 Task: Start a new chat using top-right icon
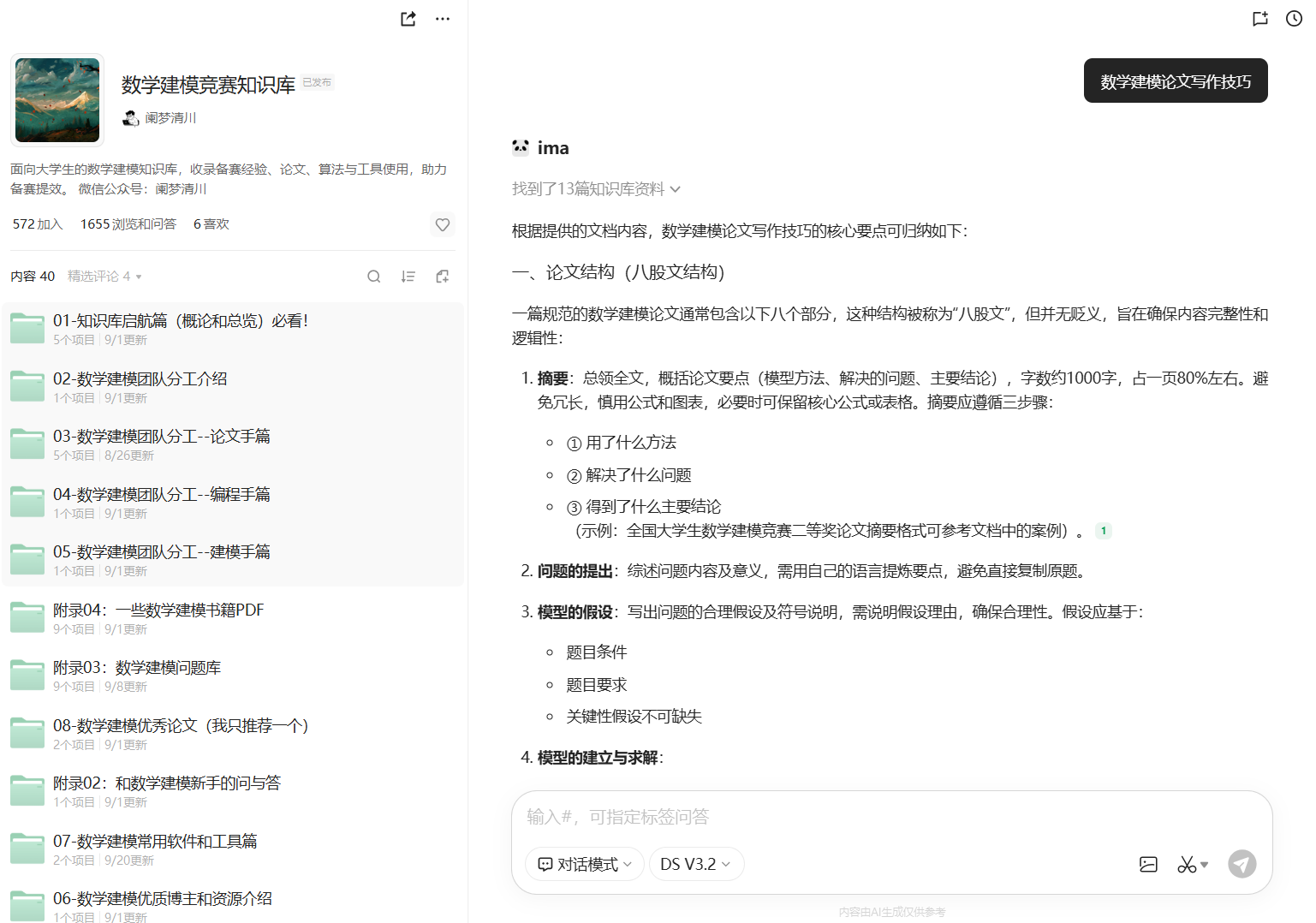click(x=1259, y=19)
